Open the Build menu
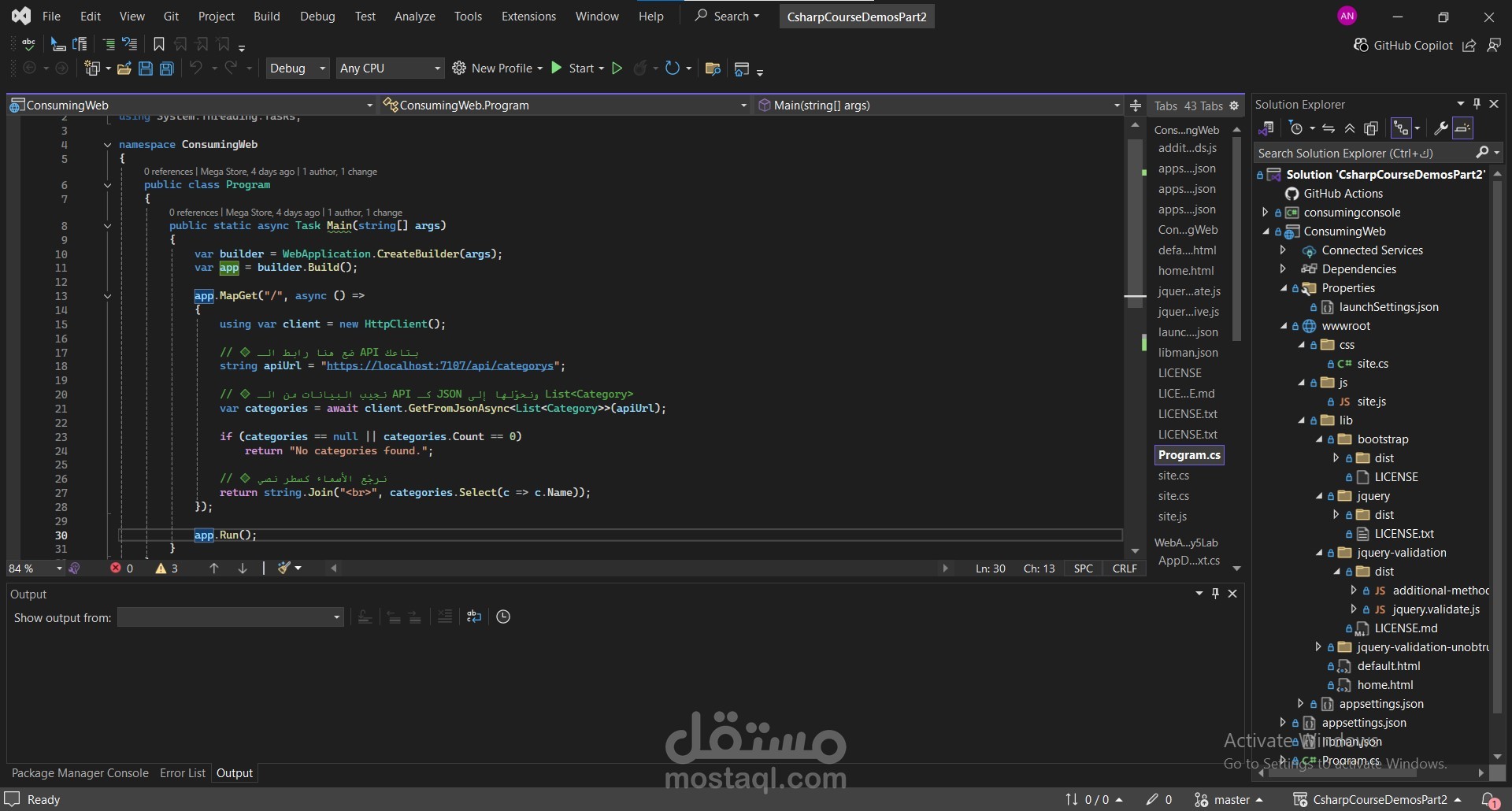 click(x=267, y=17)
